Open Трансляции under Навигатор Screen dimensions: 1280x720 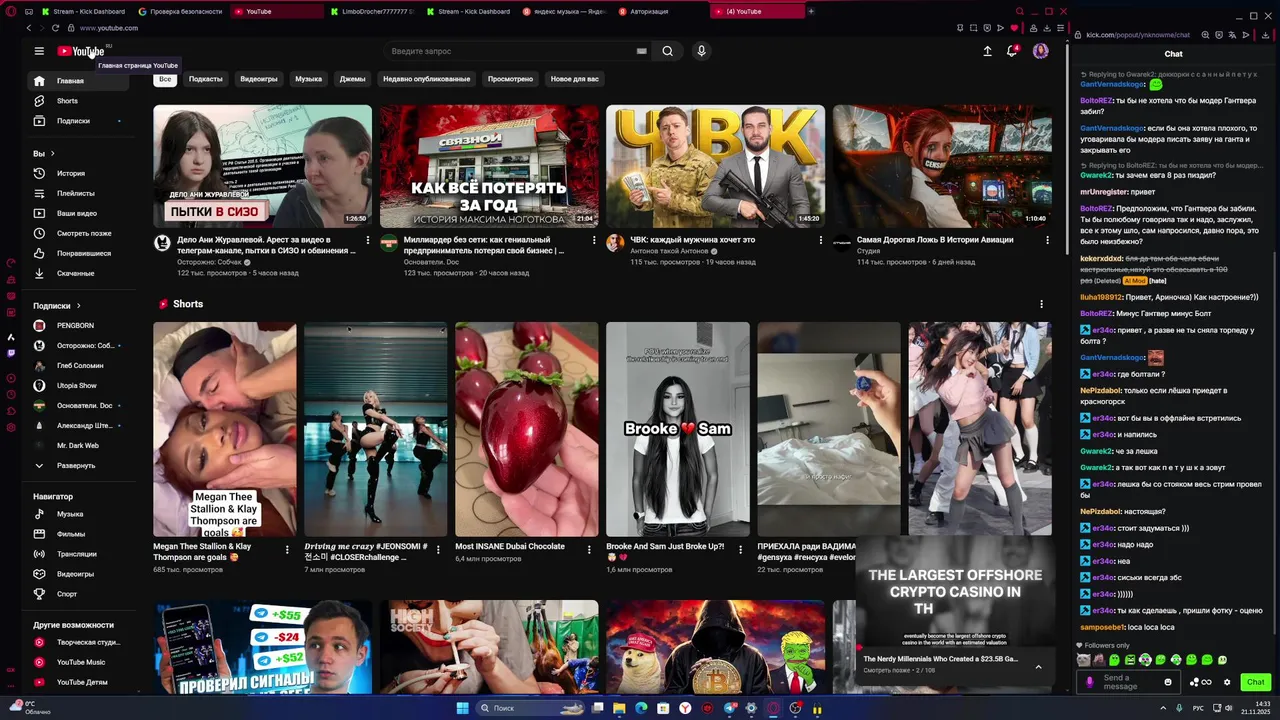click(78, 554)
